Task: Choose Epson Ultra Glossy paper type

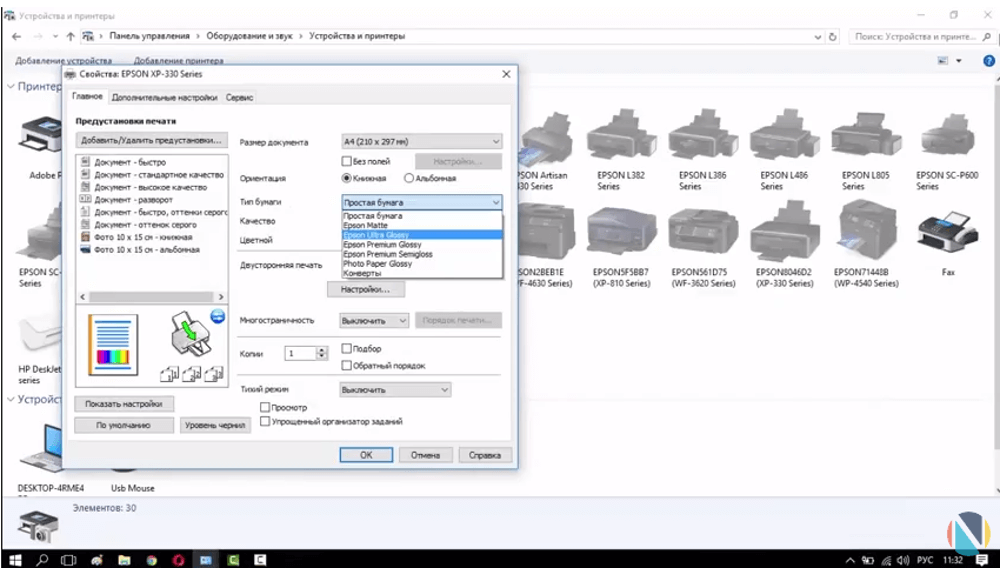Action: click(422, 235)
